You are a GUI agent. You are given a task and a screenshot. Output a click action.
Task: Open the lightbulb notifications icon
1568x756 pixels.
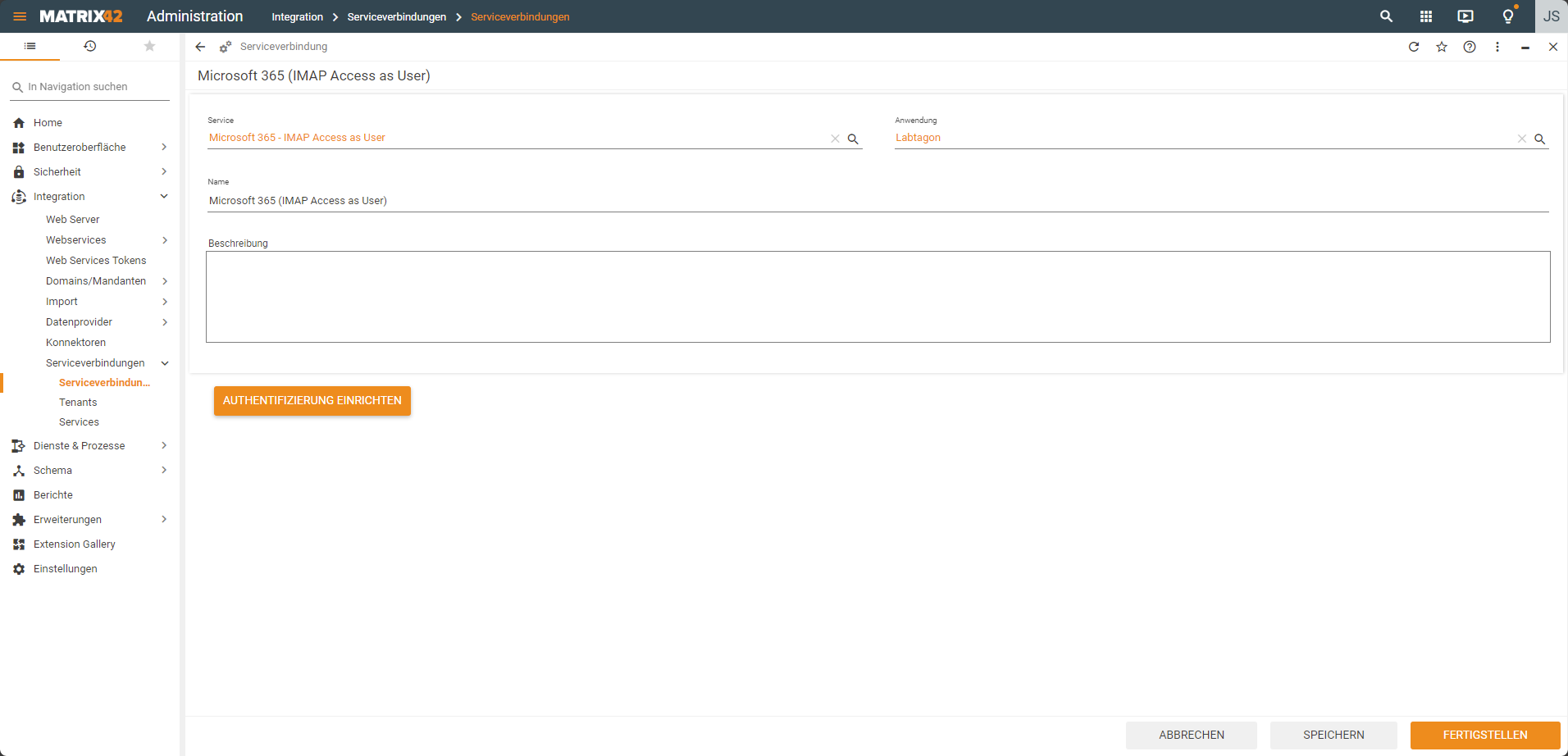tap(1508, 16)
